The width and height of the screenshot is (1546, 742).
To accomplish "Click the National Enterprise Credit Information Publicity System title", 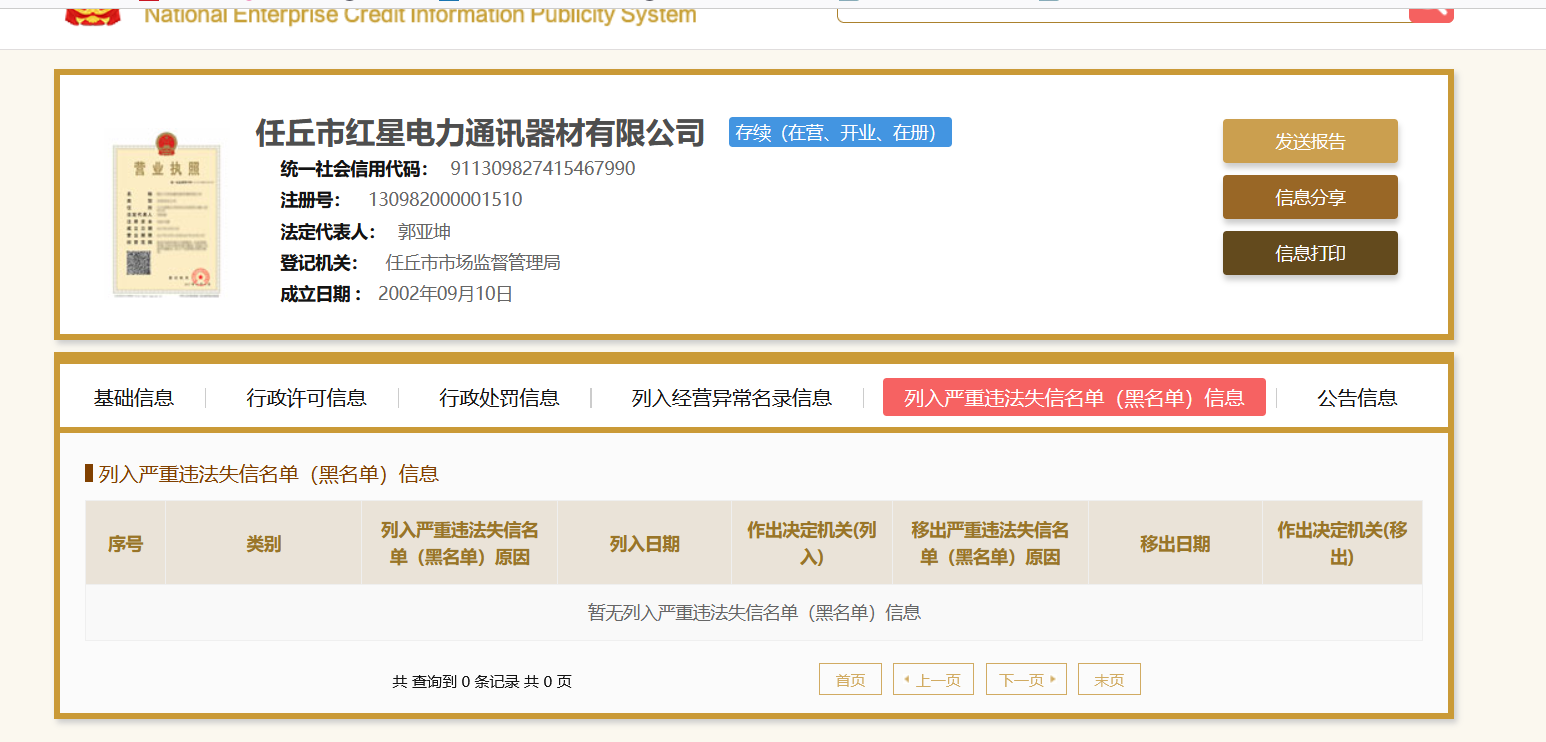I will 420,14.
